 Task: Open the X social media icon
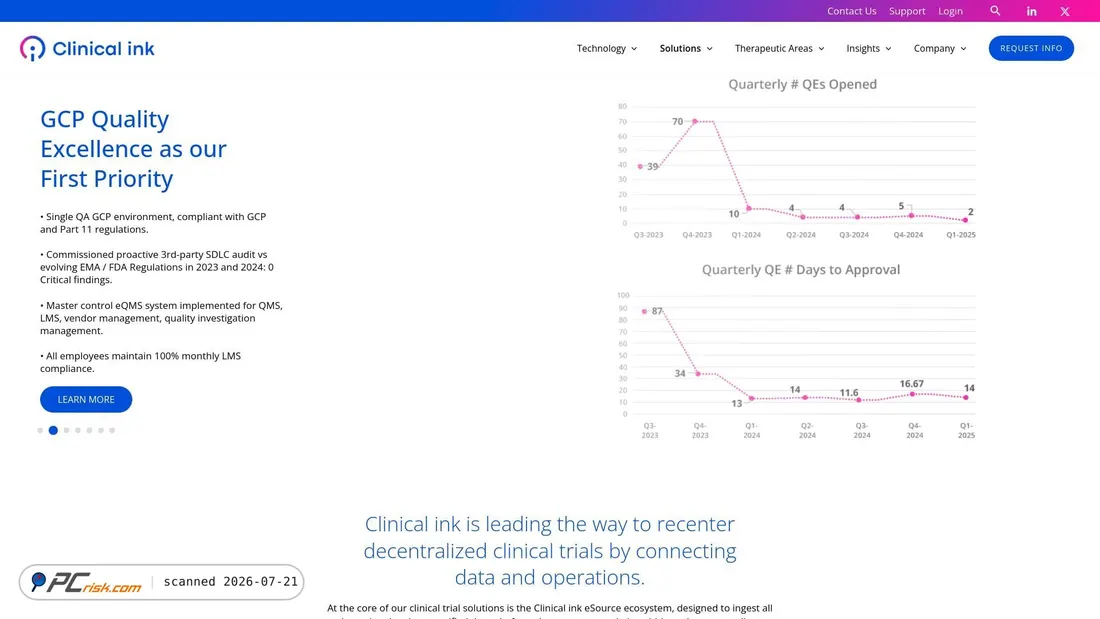click(1064, 11)
